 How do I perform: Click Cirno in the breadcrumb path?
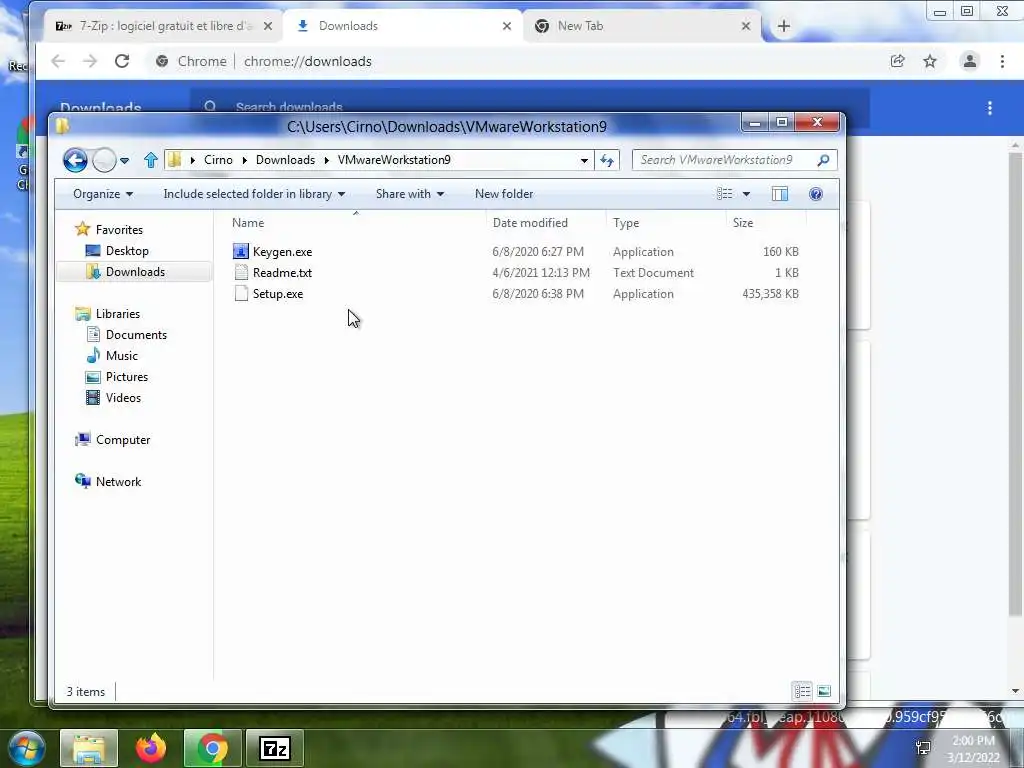[x=218, y=160]
